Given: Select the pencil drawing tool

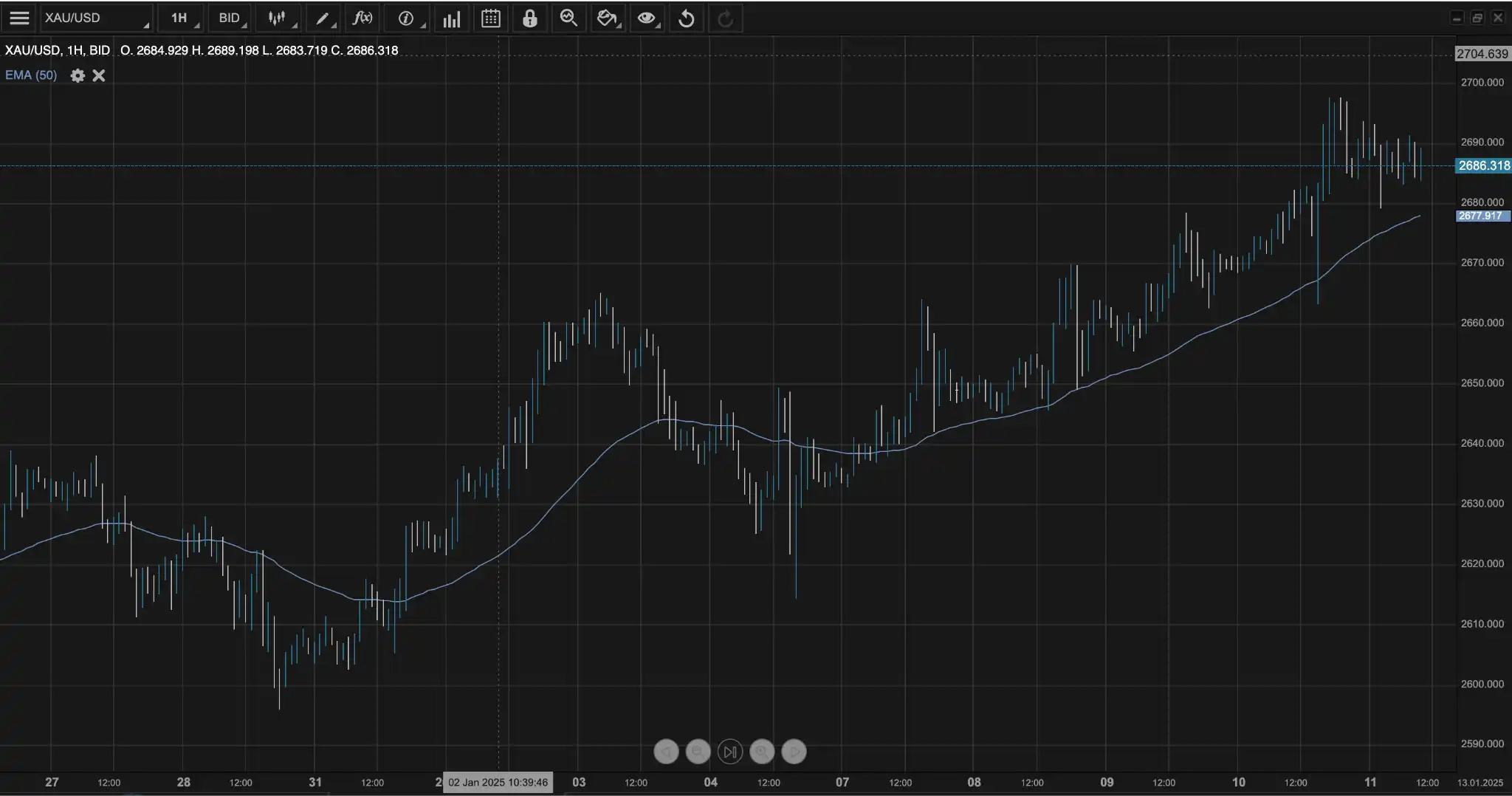Looking at the screenshot, I should (x=323, y=18).
